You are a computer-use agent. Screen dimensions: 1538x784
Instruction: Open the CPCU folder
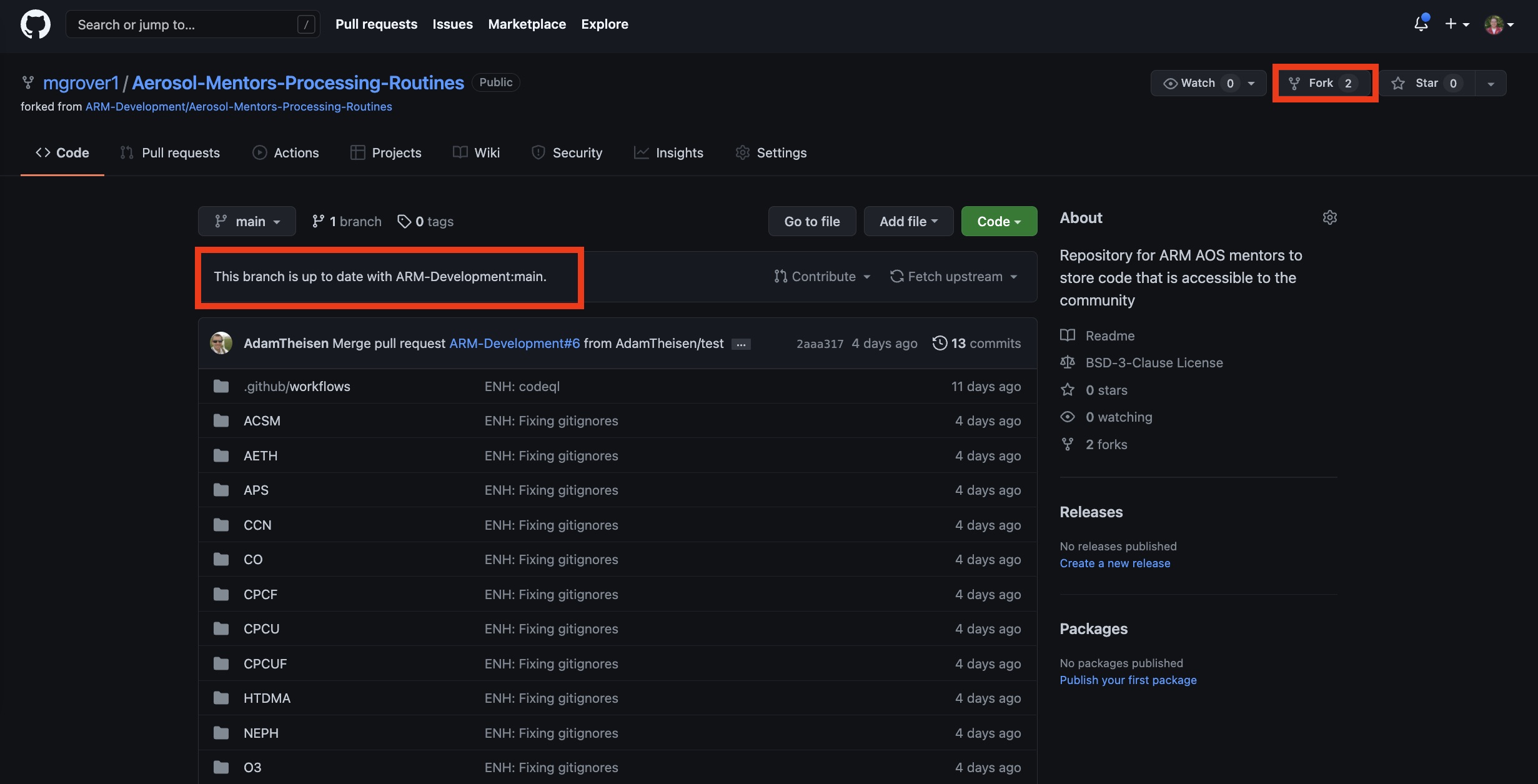click(x=261, y=628)
